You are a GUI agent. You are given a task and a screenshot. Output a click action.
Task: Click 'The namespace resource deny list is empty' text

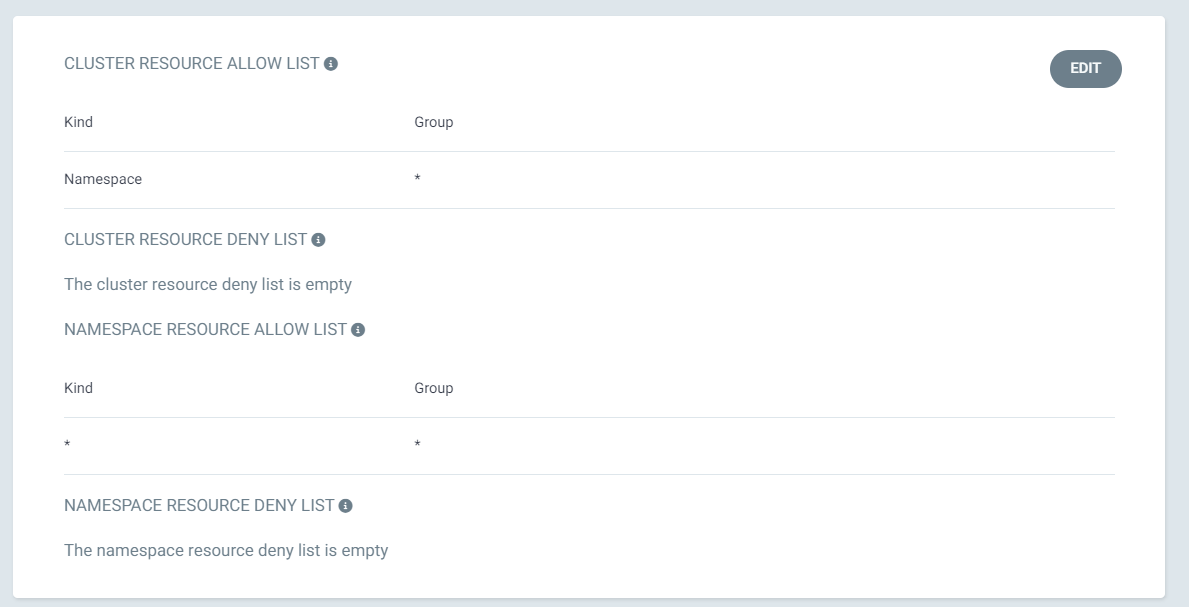click(x=226, y=550)
